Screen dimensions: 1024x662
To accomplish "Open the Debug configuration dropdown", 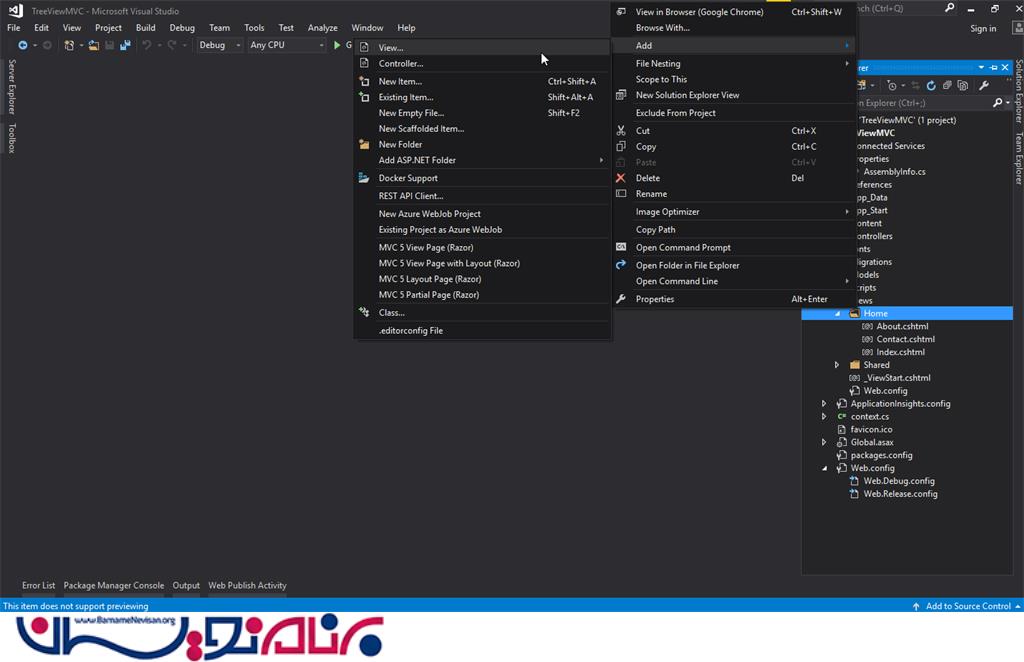I will click(x=219, y=45).
